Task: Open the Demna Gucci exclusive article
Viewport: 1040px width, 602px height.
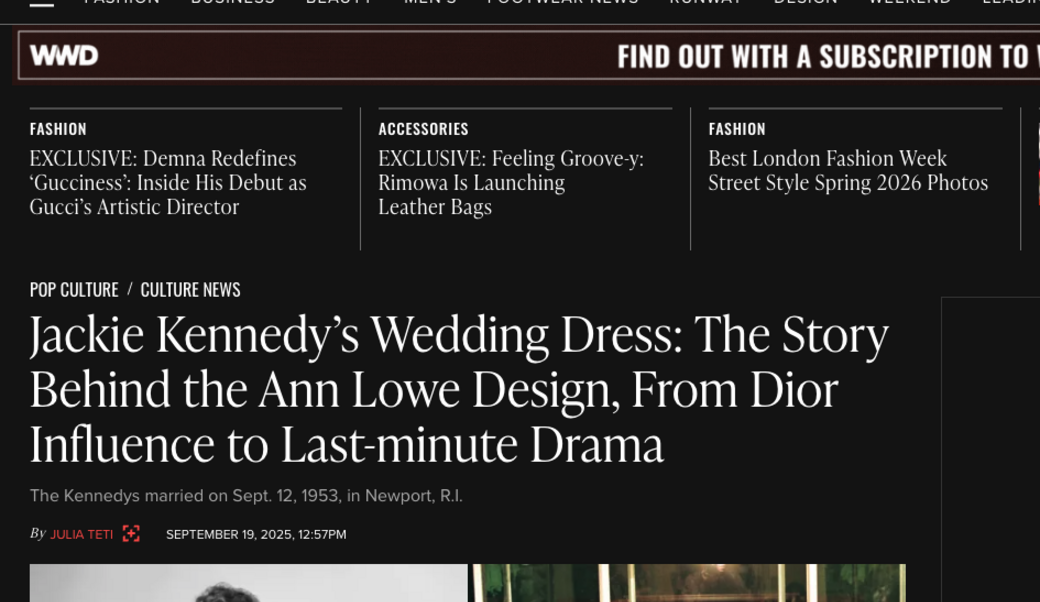Action: tap(167, 182)
